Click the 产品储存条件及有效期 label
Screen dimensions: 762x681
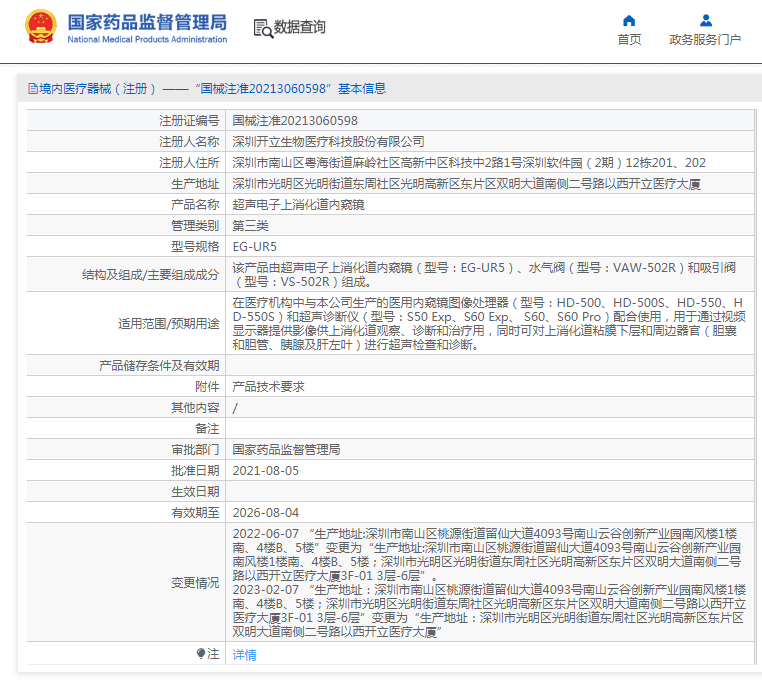coord(159,366)
